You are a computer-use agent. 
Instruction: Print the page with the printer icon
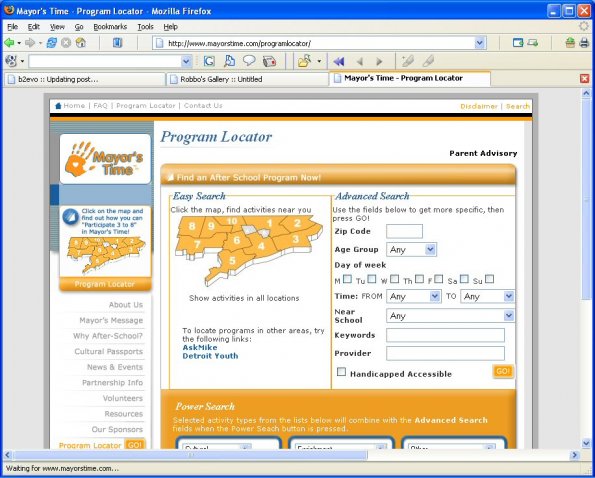coord(584,43)
